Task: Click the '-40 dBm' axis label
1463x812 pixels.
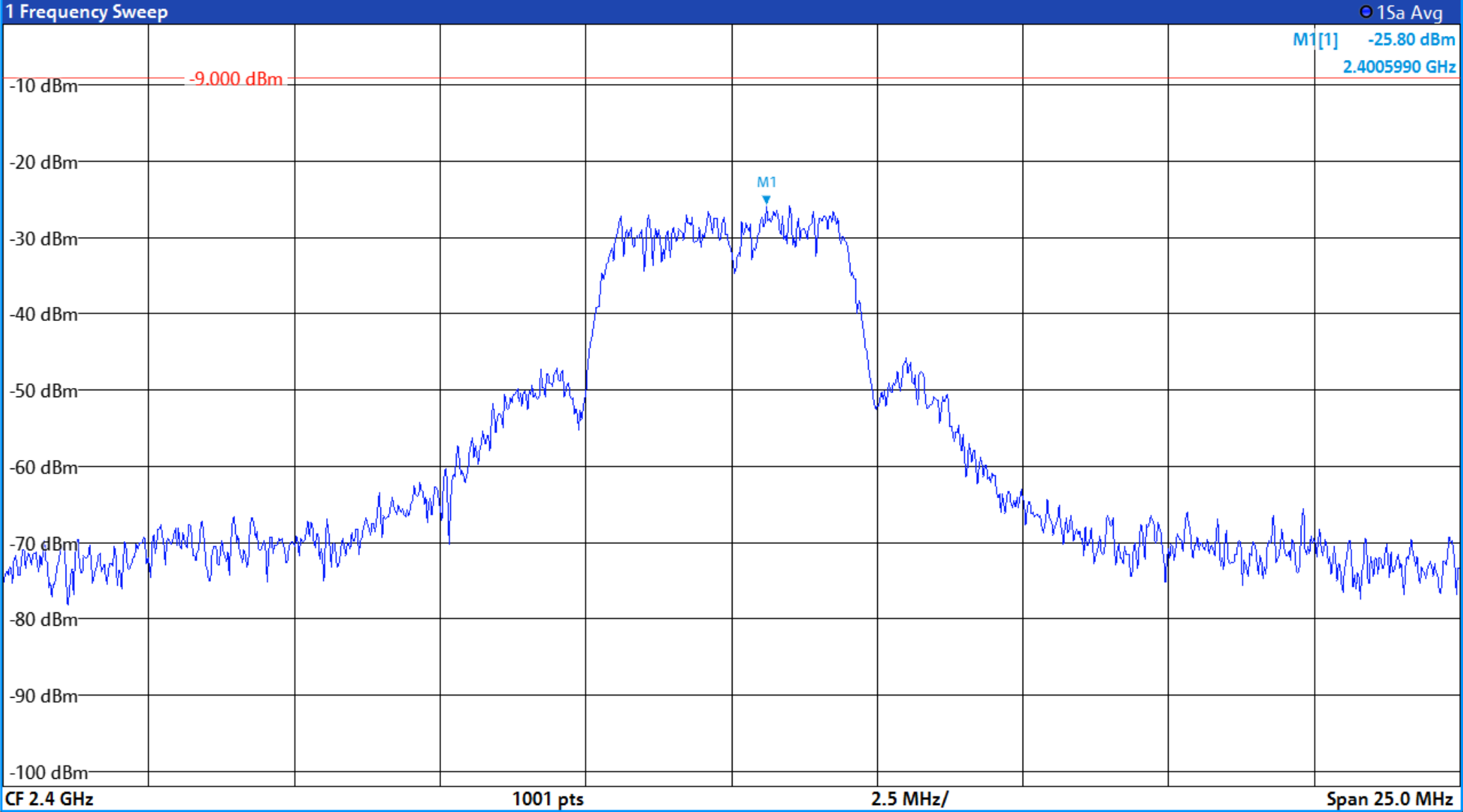Action: click(43, 315)
